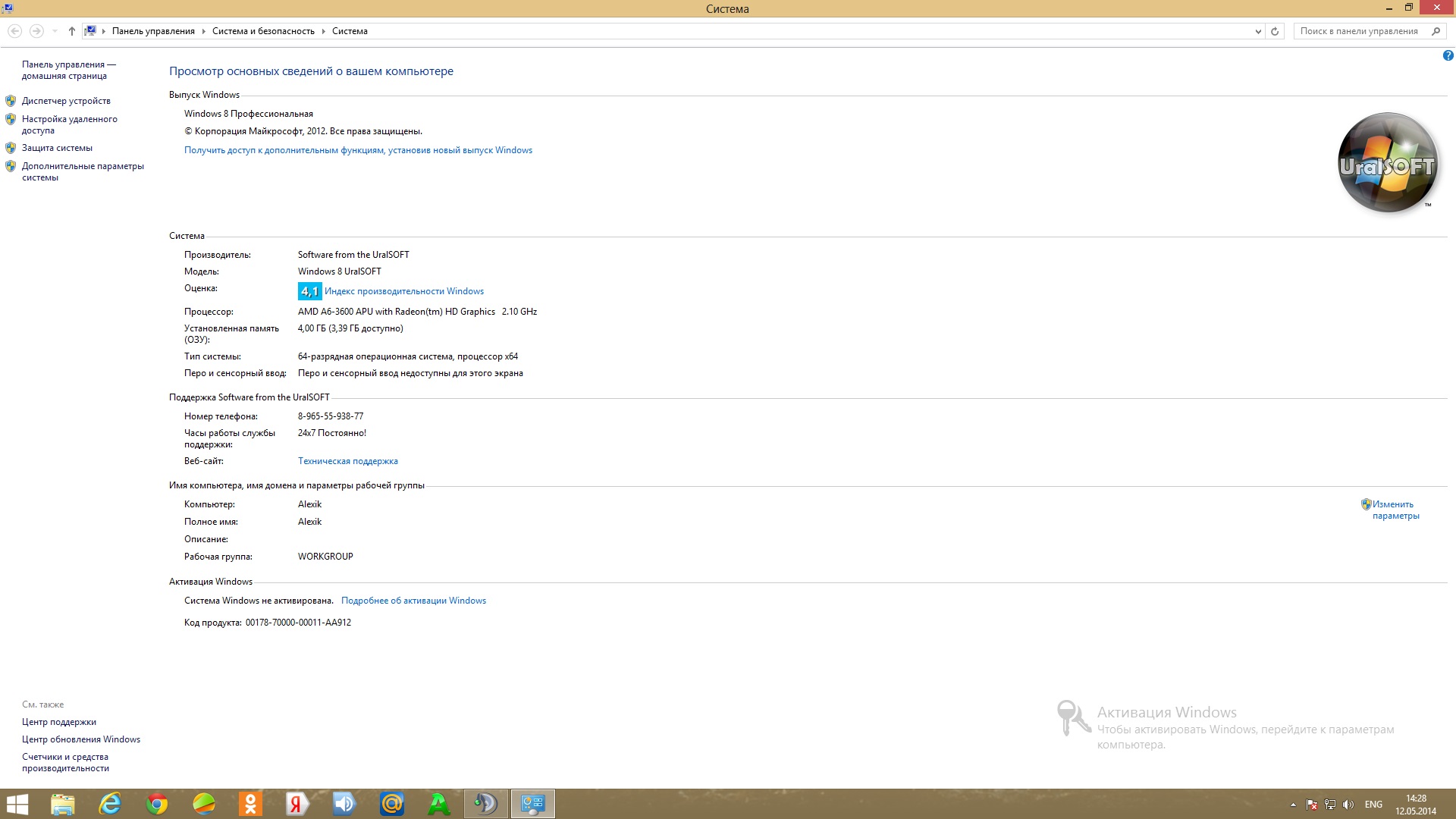Refresh the Control Panel address bar

1275,31
